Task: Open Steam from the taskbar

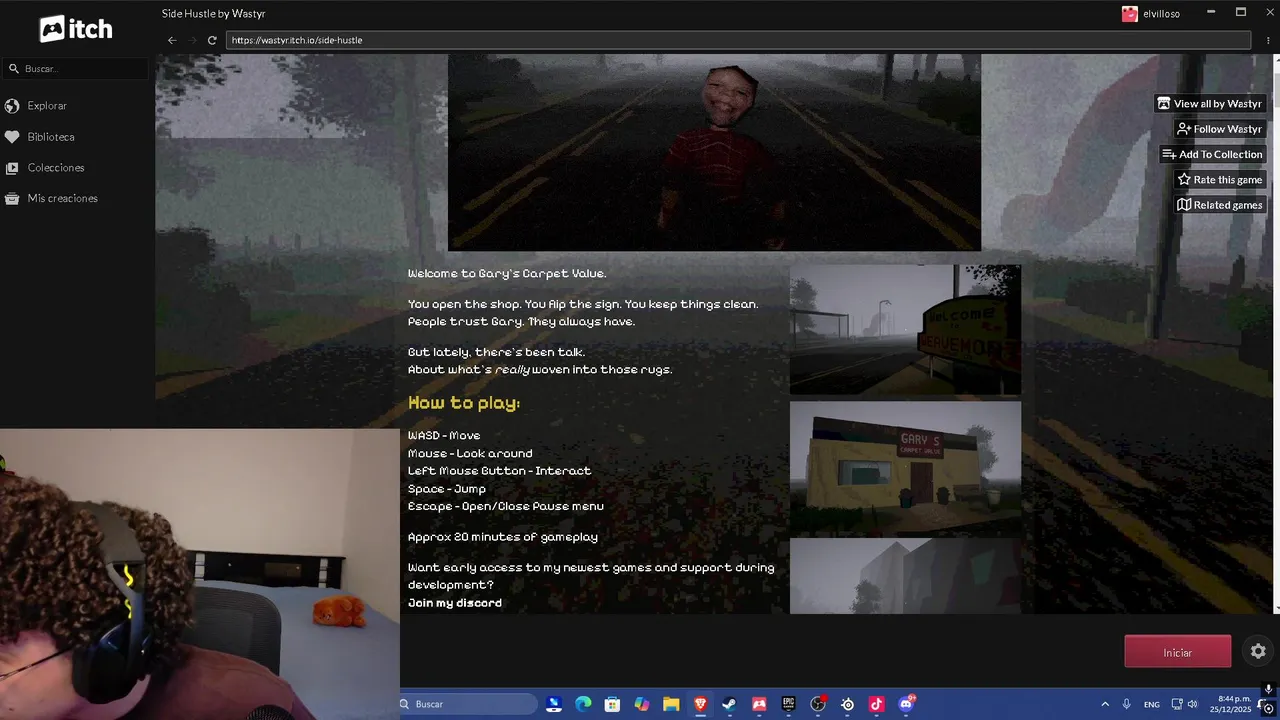Action: coord(729,704)
